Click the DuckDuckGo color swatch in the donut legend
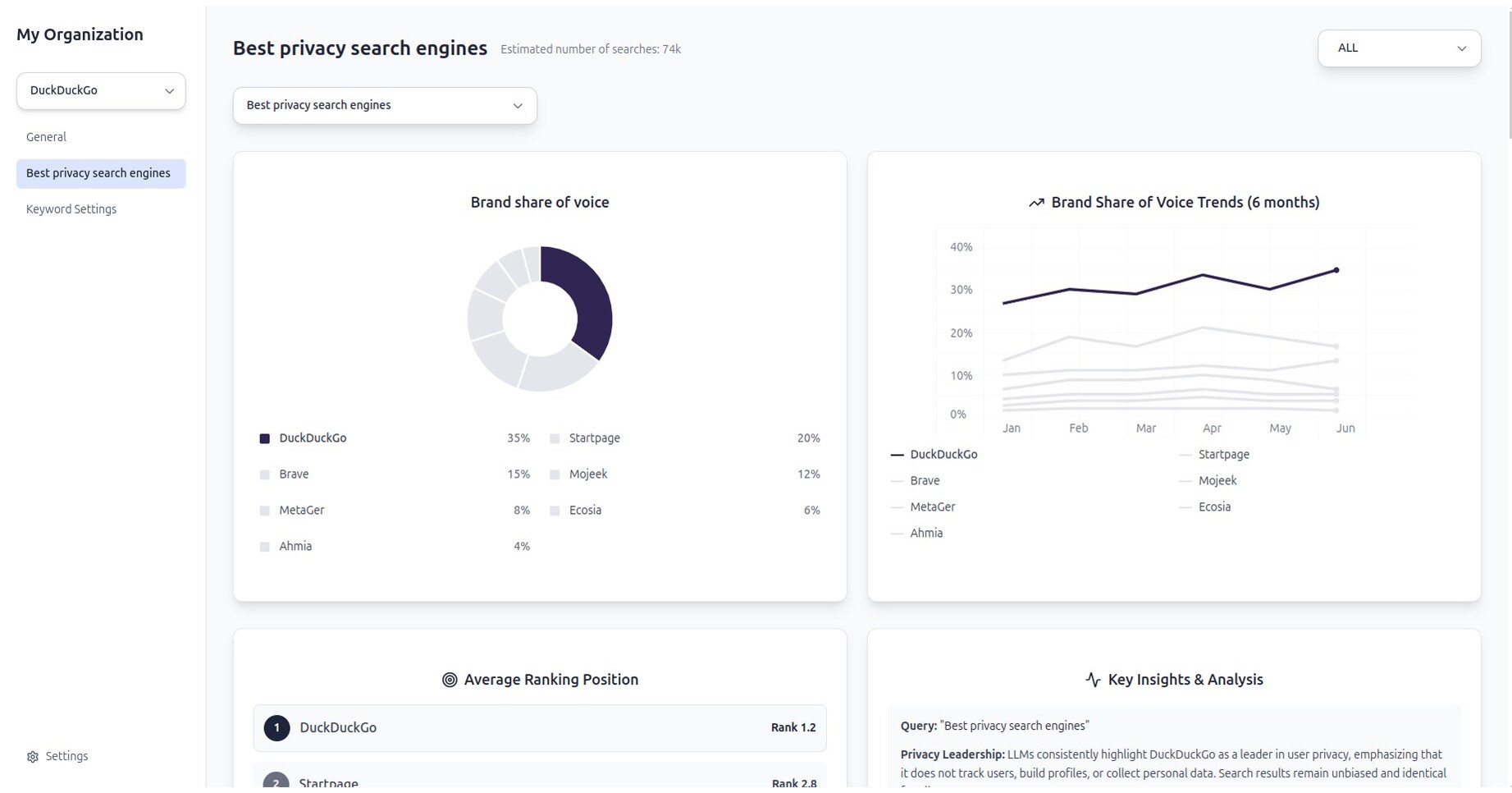Viewport: 1512px width, 793px height. pos(264,438)
